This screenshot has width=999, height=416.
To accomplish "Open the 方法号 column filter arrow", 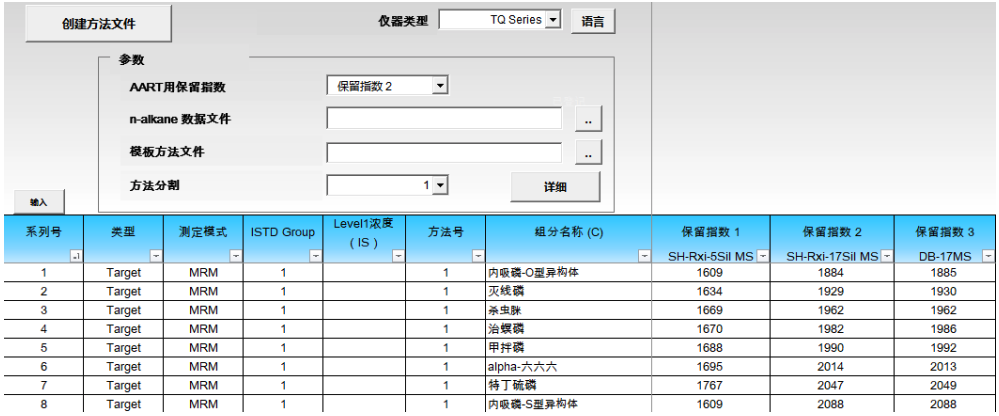I will click(x=477, y=257).
